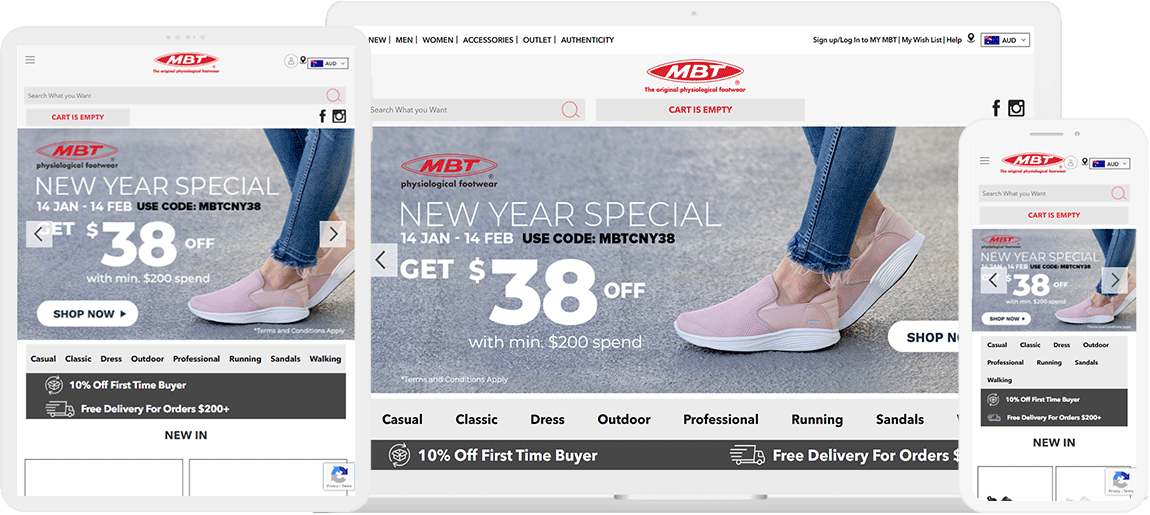Click the location pin on tablet header
This screenshot has width=1150, height=515.
point(302,61)
